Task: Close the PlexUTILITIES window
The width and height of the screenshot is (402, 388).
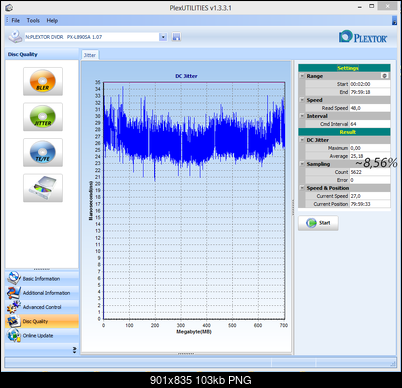Action: tap(388, 6)
